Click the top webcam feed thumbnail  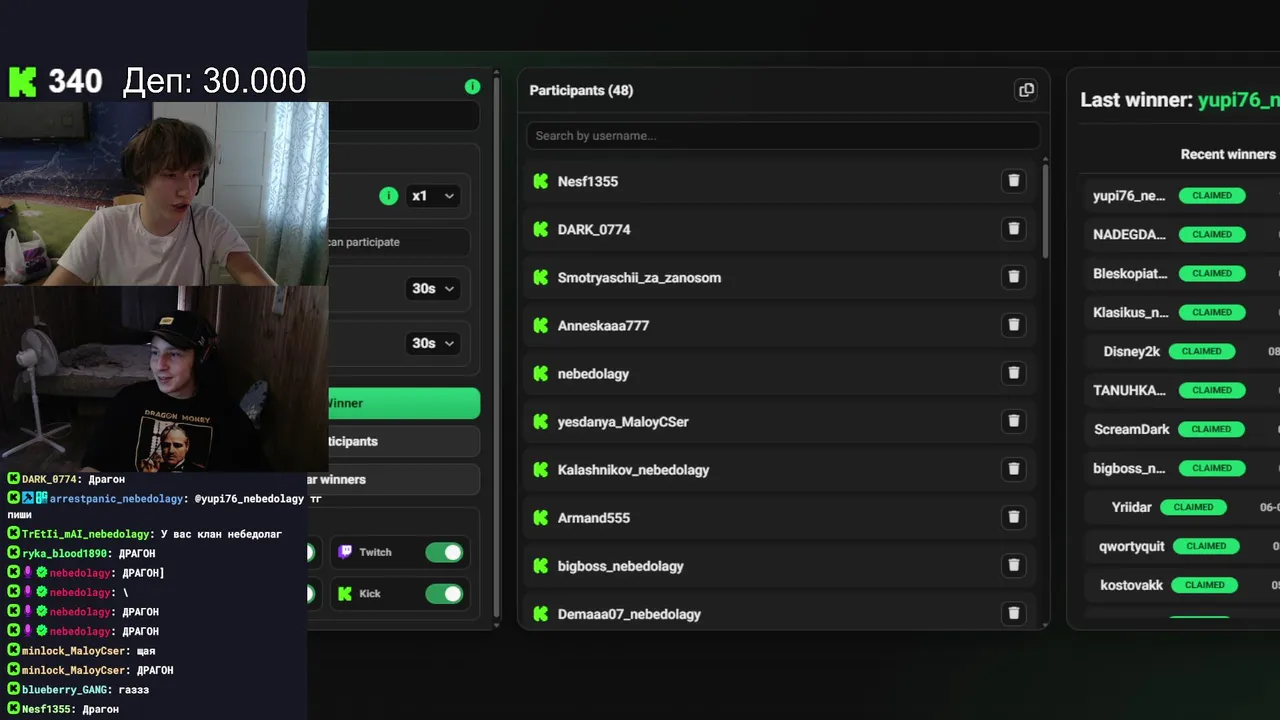[x=164, y=194]
